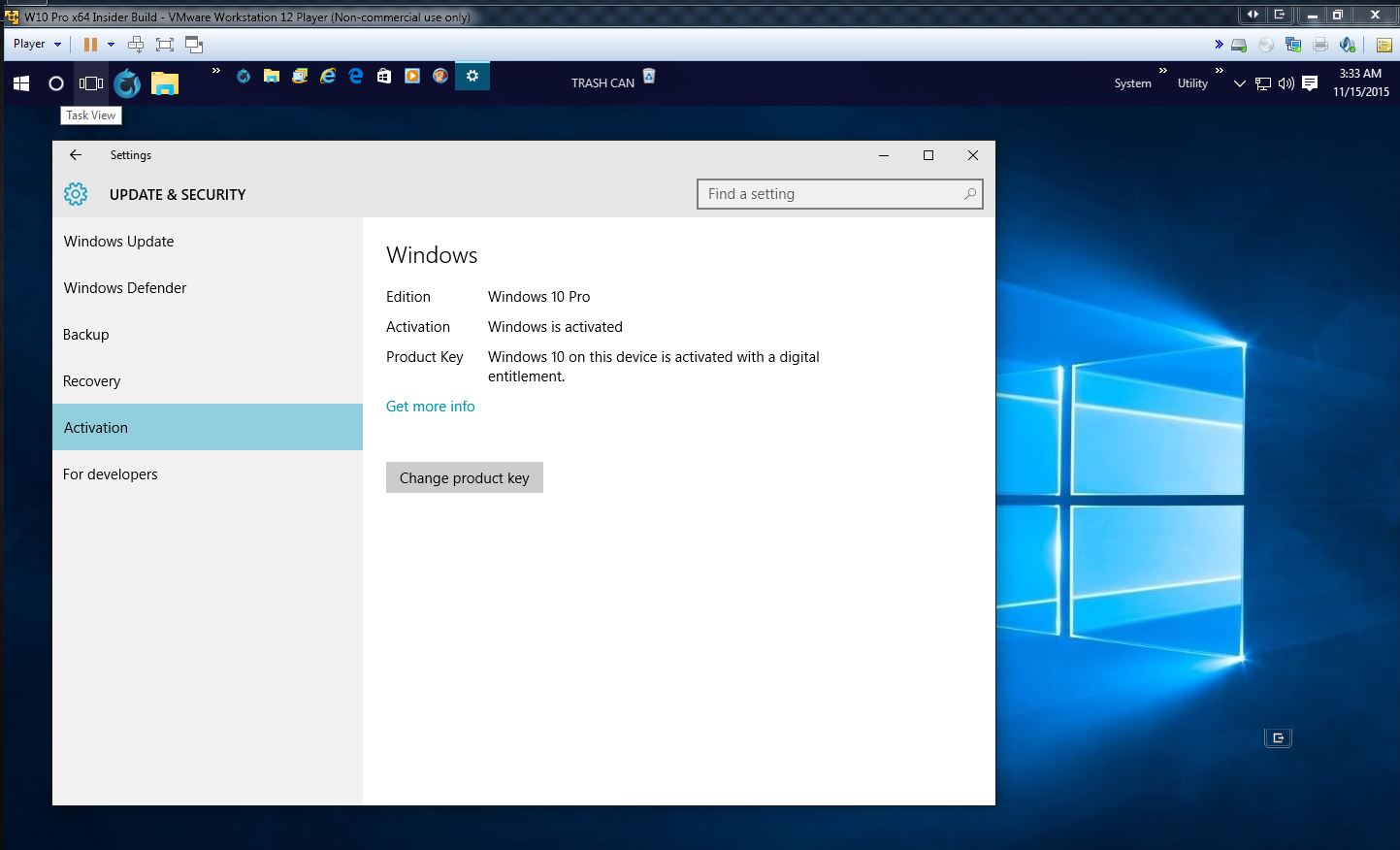Pause the virtual machine in VMware toolbar

click(90, 44)
